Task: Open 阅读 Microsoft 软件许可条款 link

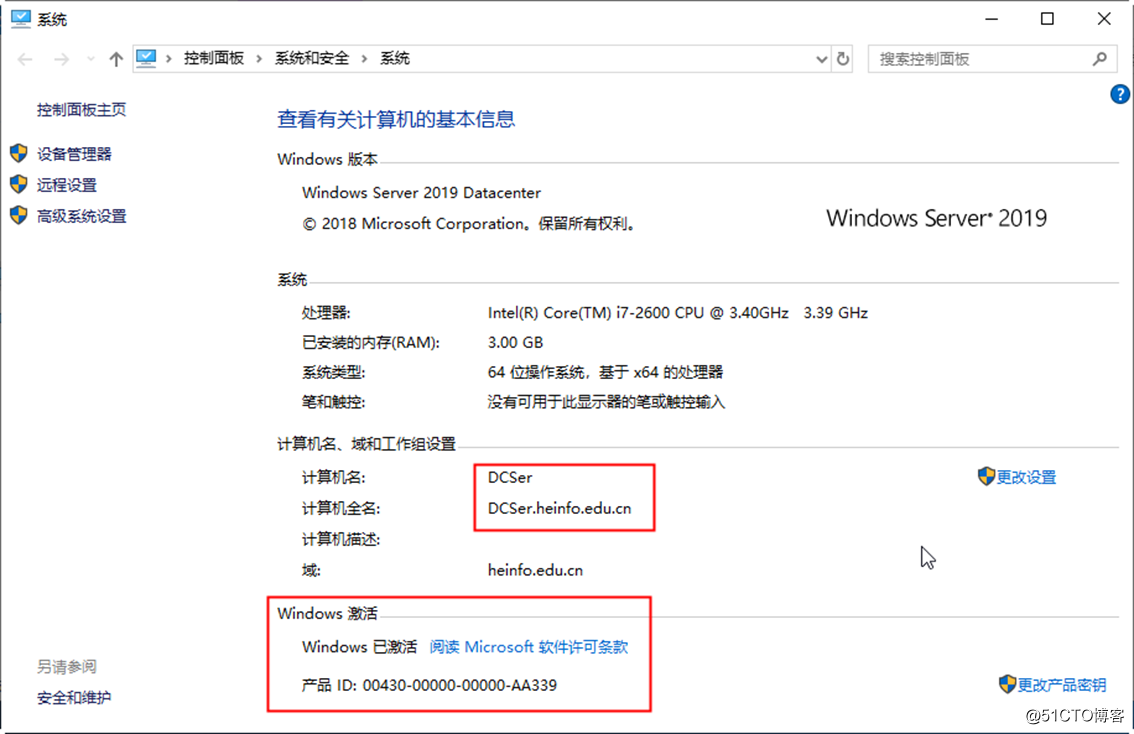Action: [x=529, y=647]
